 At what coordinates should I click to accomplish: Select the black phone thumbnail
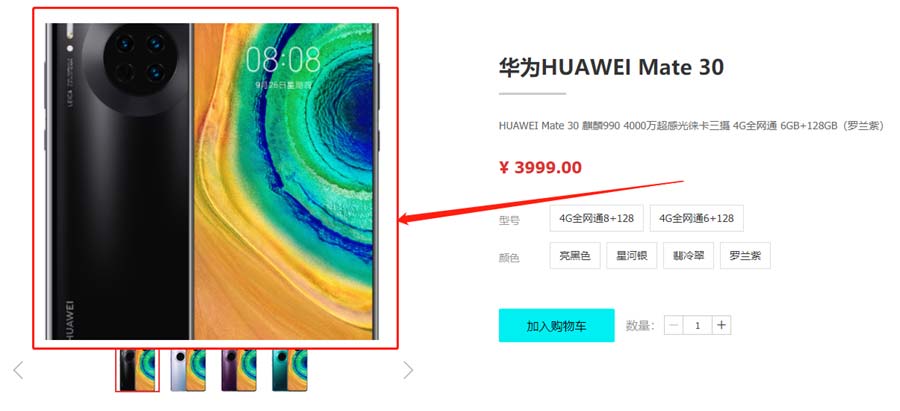point(137,370)
